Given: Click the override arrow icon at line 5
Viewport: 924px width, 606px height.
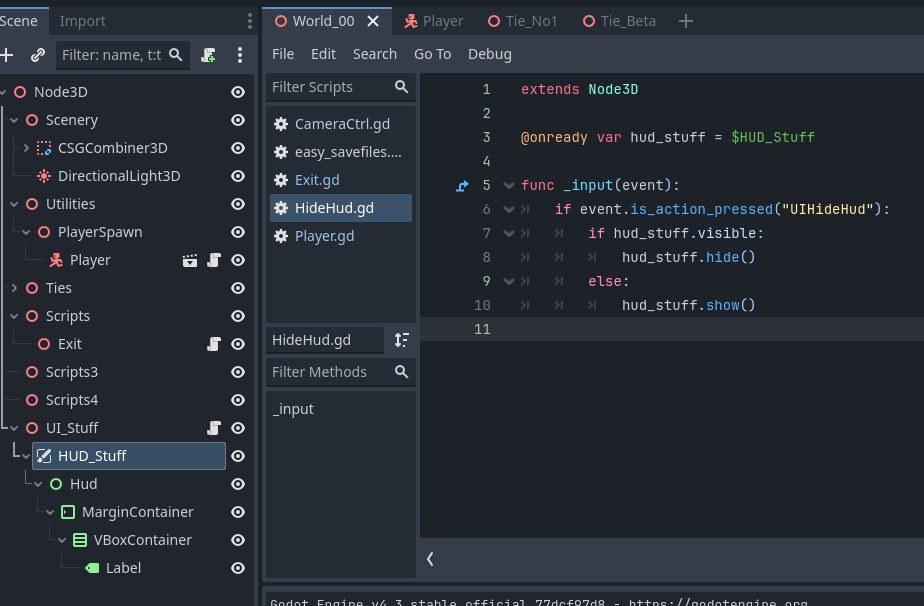Looking at the screenshot, I should (x=462, y=185).
